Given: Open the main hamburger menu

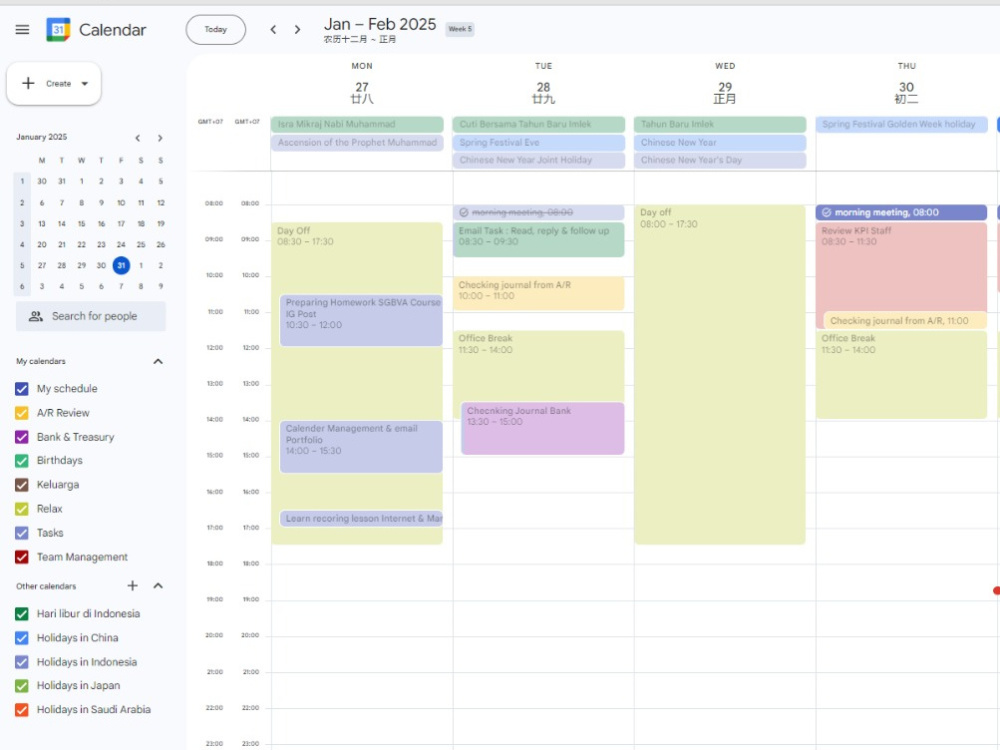Looking at the screenshot, I should (x=22, y=29).
